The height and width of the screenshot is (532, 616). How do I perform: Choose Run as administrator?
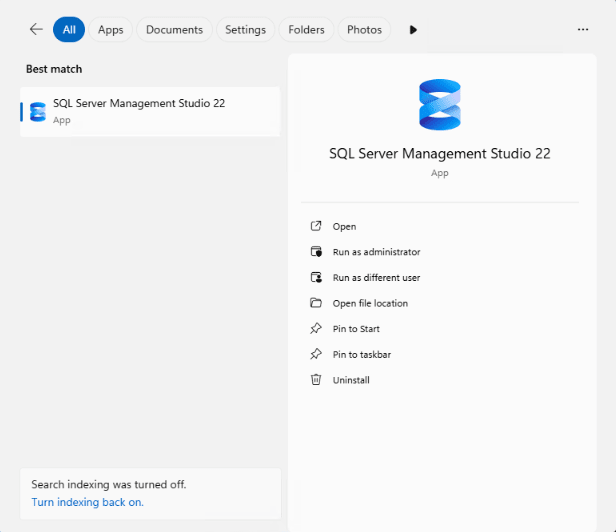pyautogui.click(x=376, y=252)
